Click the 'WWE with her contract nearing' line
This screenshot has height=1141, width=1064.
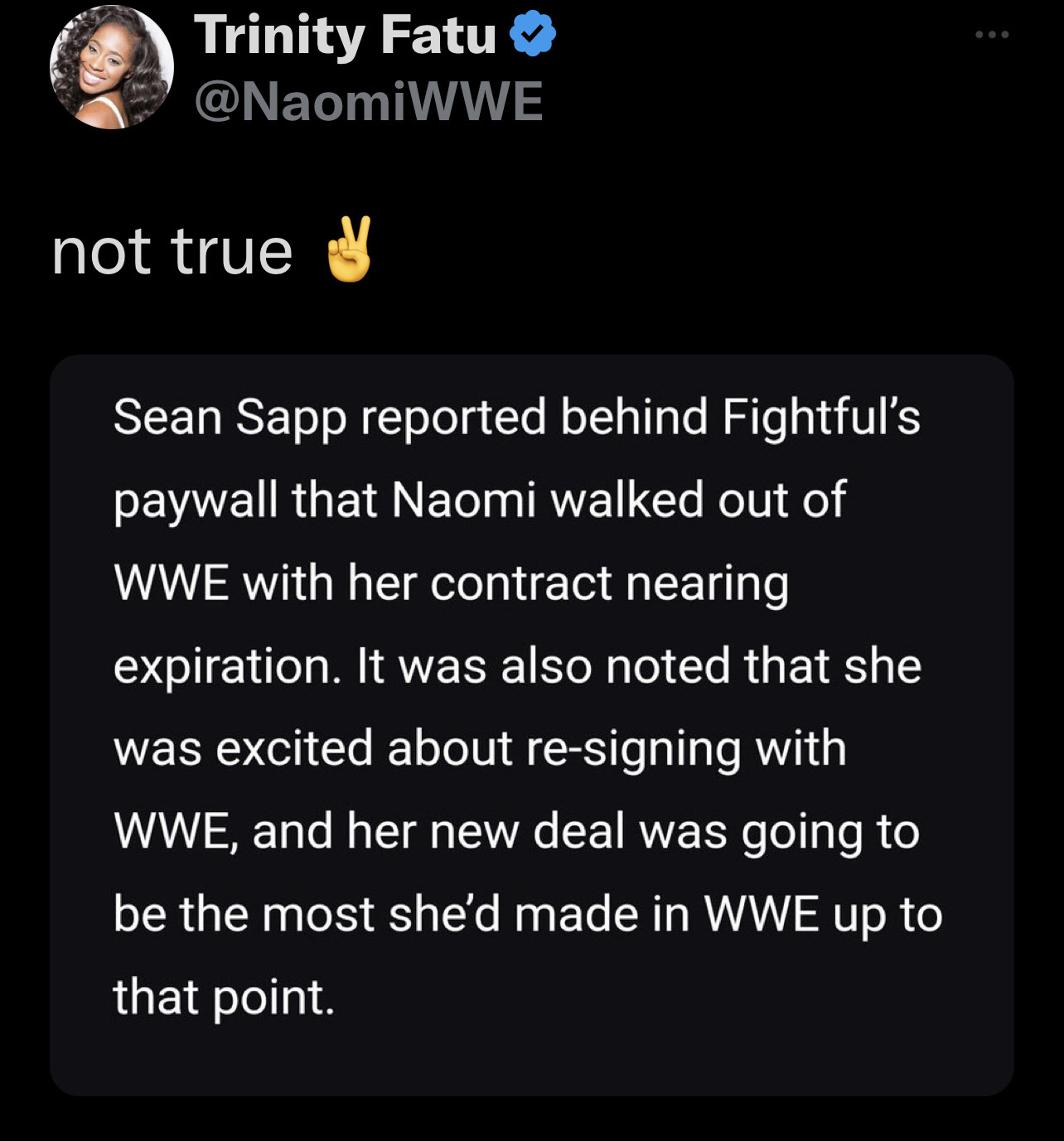(x=451, y=583)
